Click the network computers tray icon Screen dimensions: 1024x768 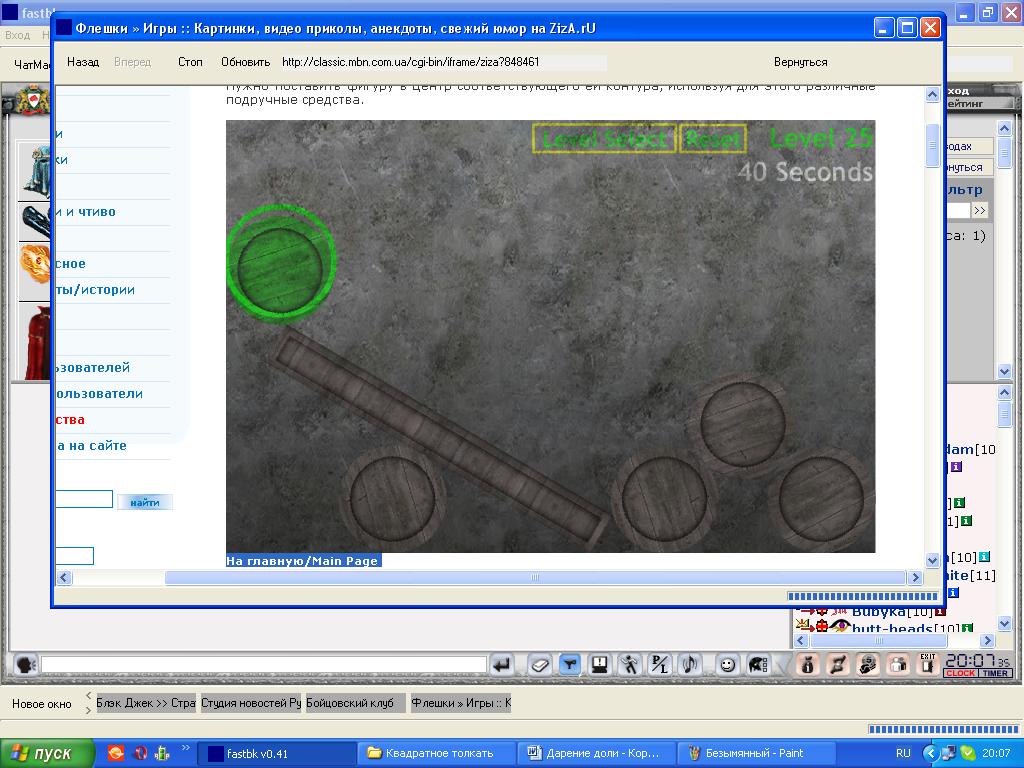[949, 753]
